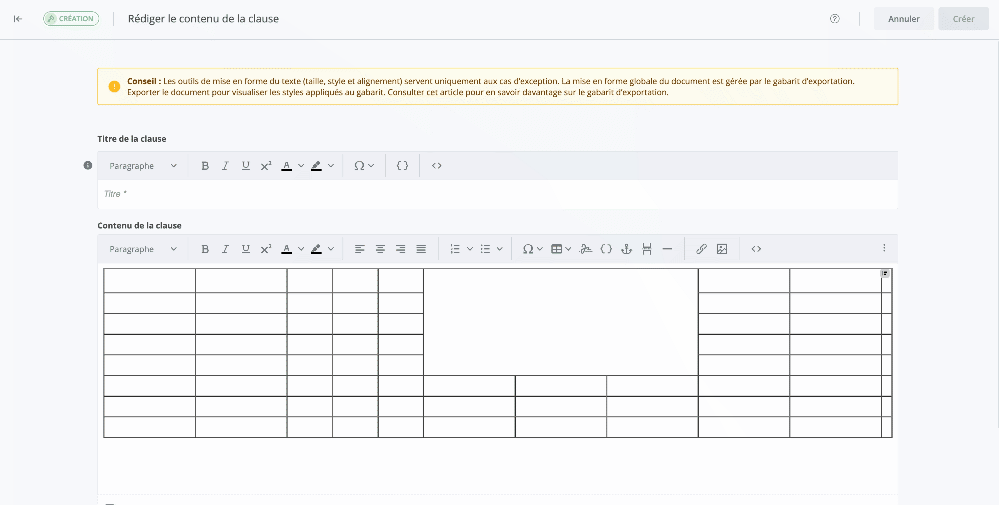Toggle superscript in the title toolbar
The image size is (999, 505).
[x=266, y=166]
